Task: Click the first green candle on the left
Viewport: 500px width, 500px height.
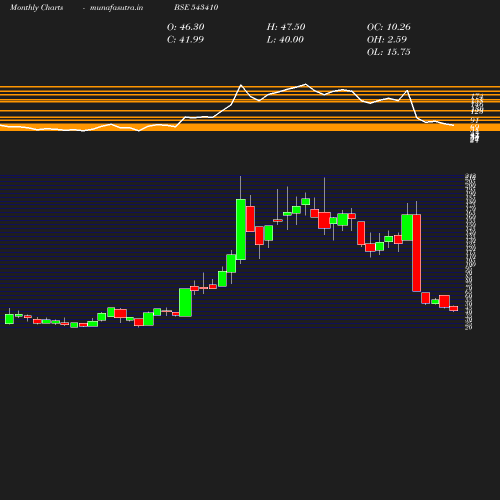Action: click(9, 319)
